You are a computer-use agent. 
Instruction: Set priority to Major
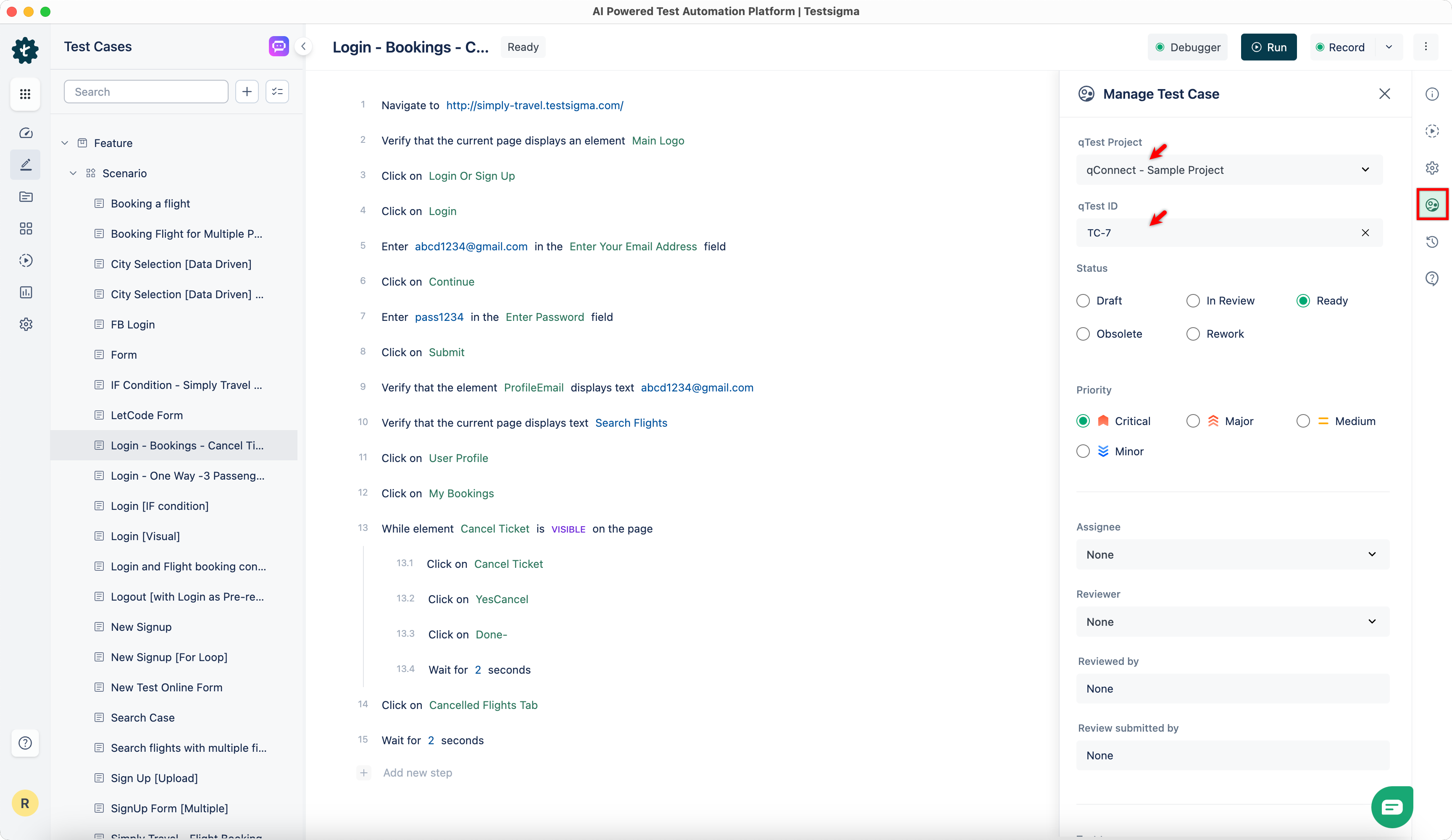[1193, 420]
